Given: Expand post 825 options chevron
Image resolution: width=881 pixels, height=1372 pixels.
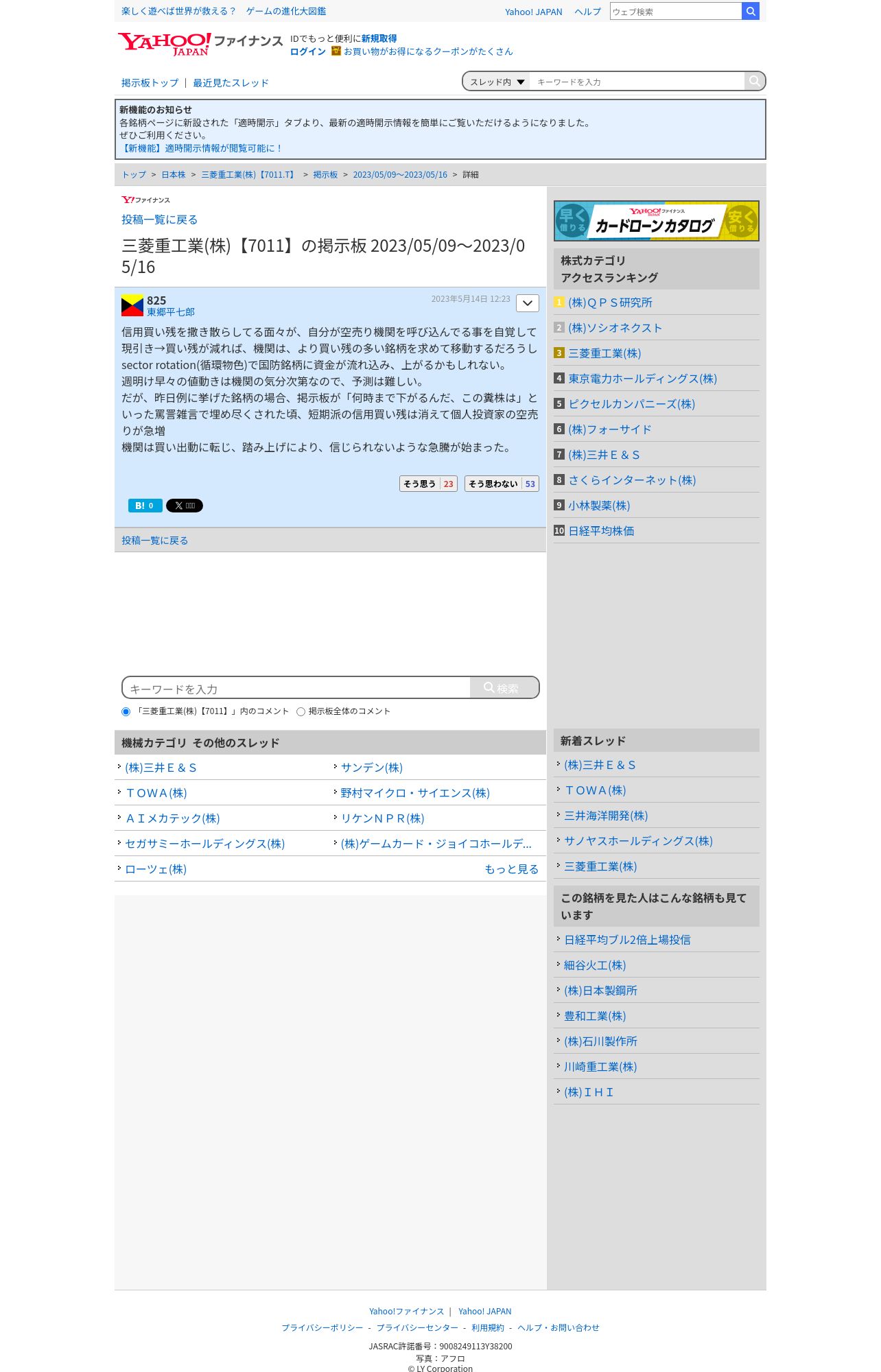Looking at the screenshot, I should (528, 303).
